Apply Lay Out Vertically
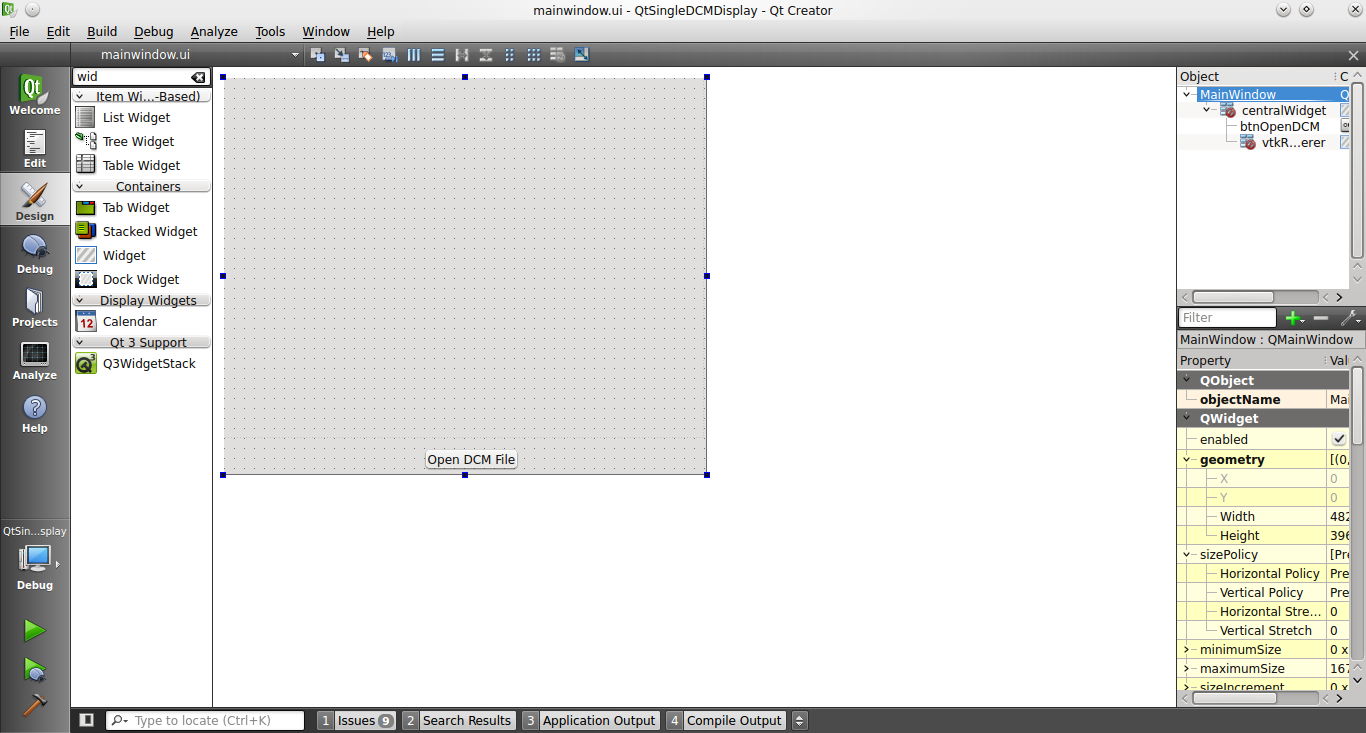1366x733 pixels. (x=437, y=55)
